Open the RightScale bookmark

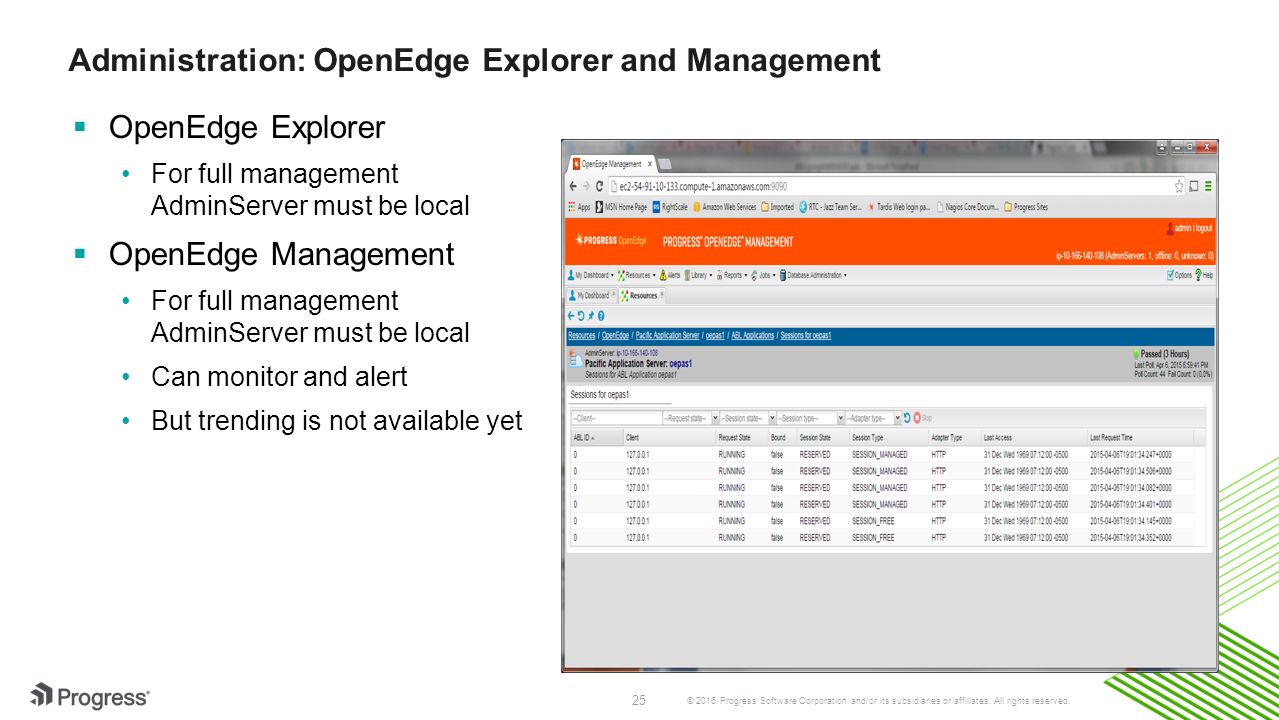[670, 207]
